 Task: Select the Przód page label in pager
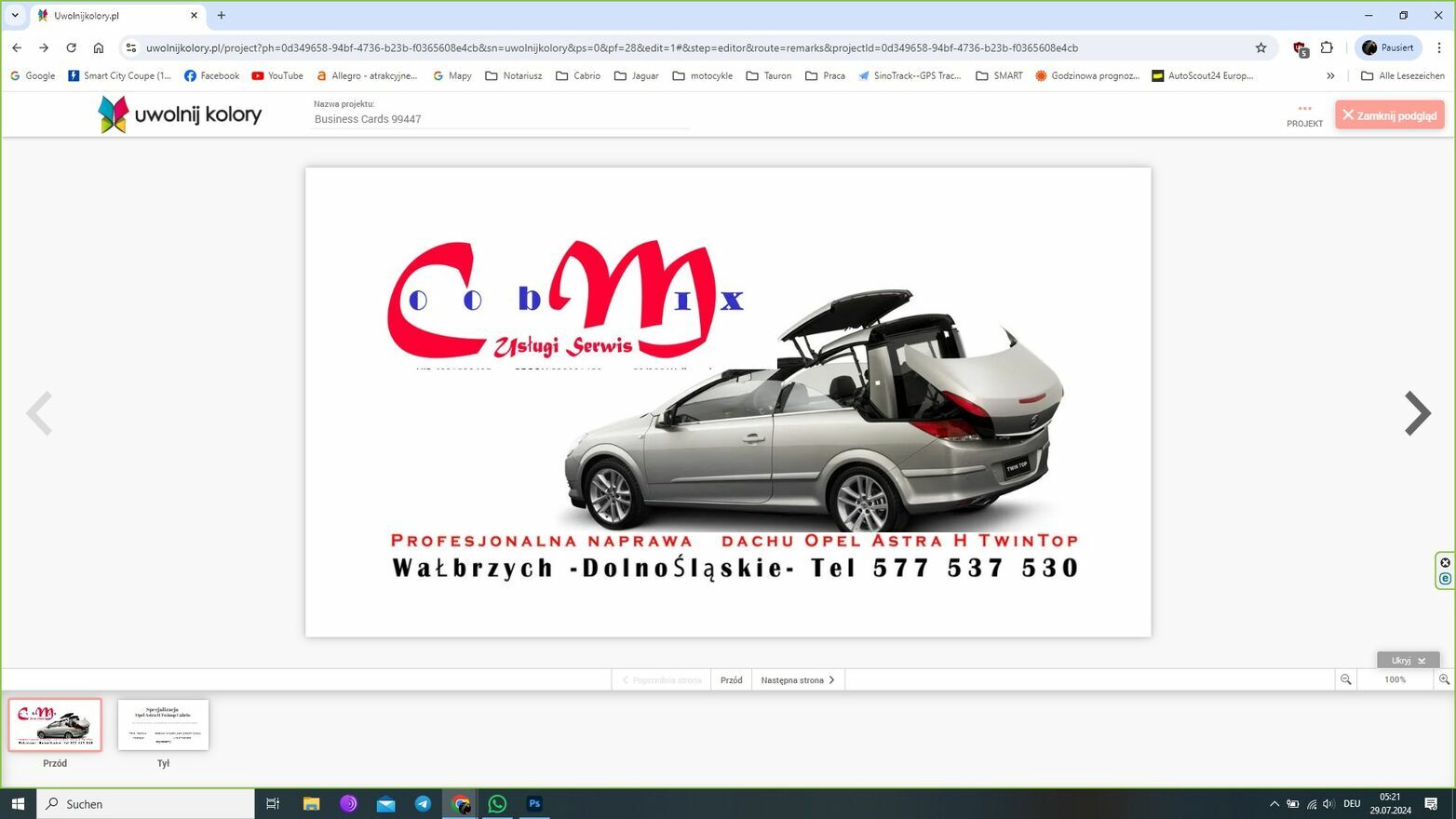[731, 680]
